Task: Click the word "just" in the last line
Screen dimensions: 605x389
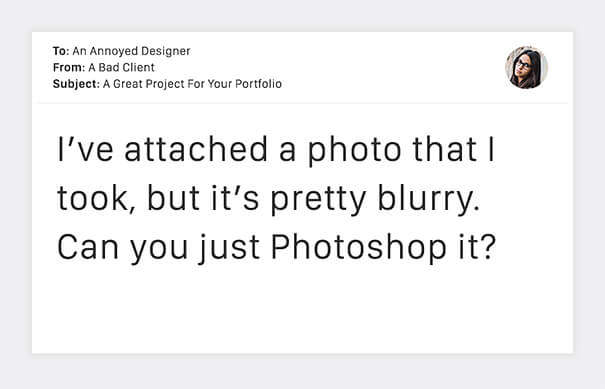Action: point(229,248)
